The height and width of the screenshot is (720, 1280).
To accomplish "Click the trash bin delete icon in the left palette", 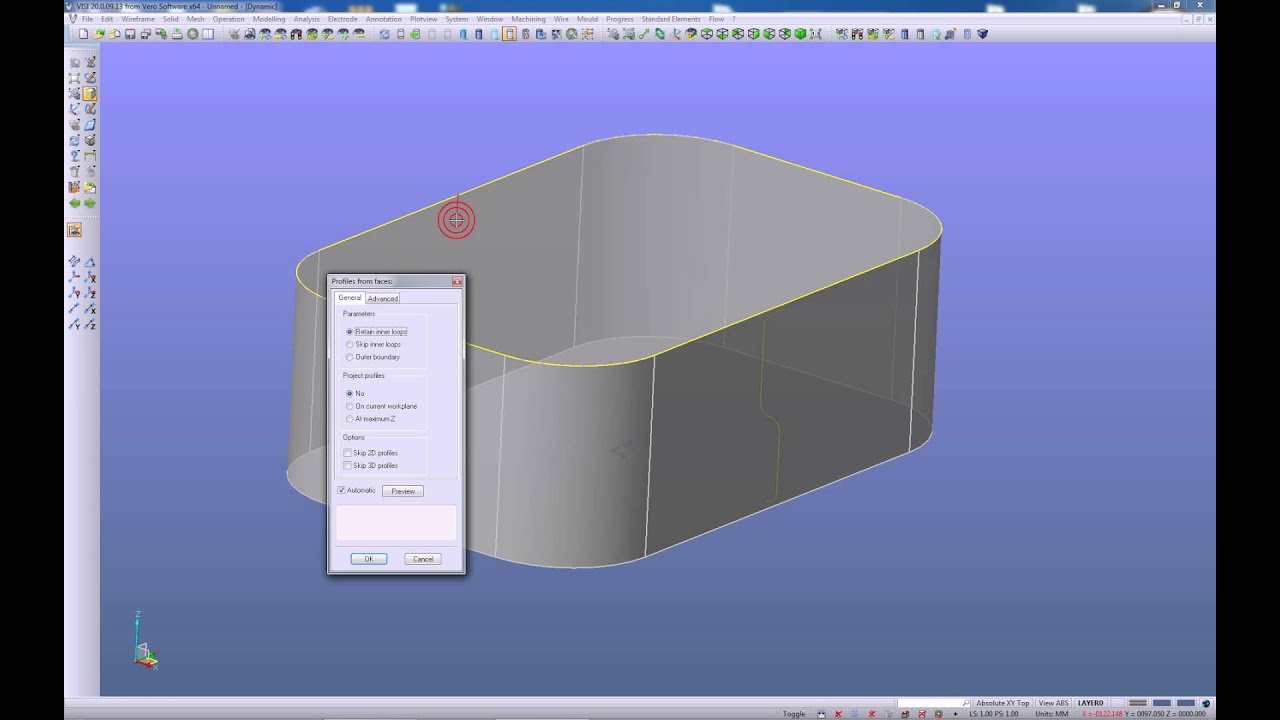I will [74, 171].
